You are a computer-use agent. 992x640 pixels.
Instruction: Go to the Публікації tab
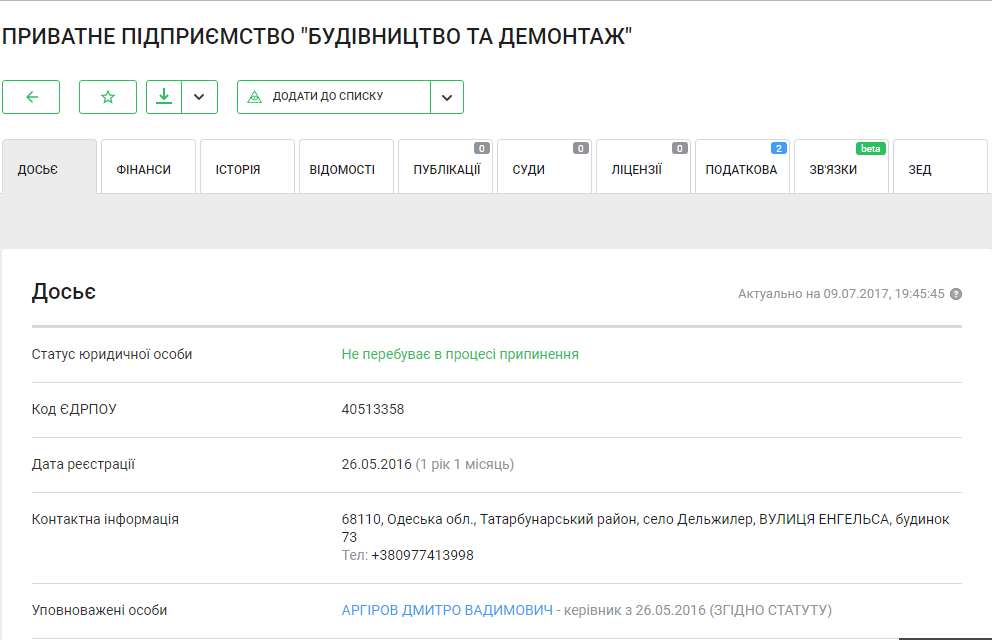tap(446, 169)
